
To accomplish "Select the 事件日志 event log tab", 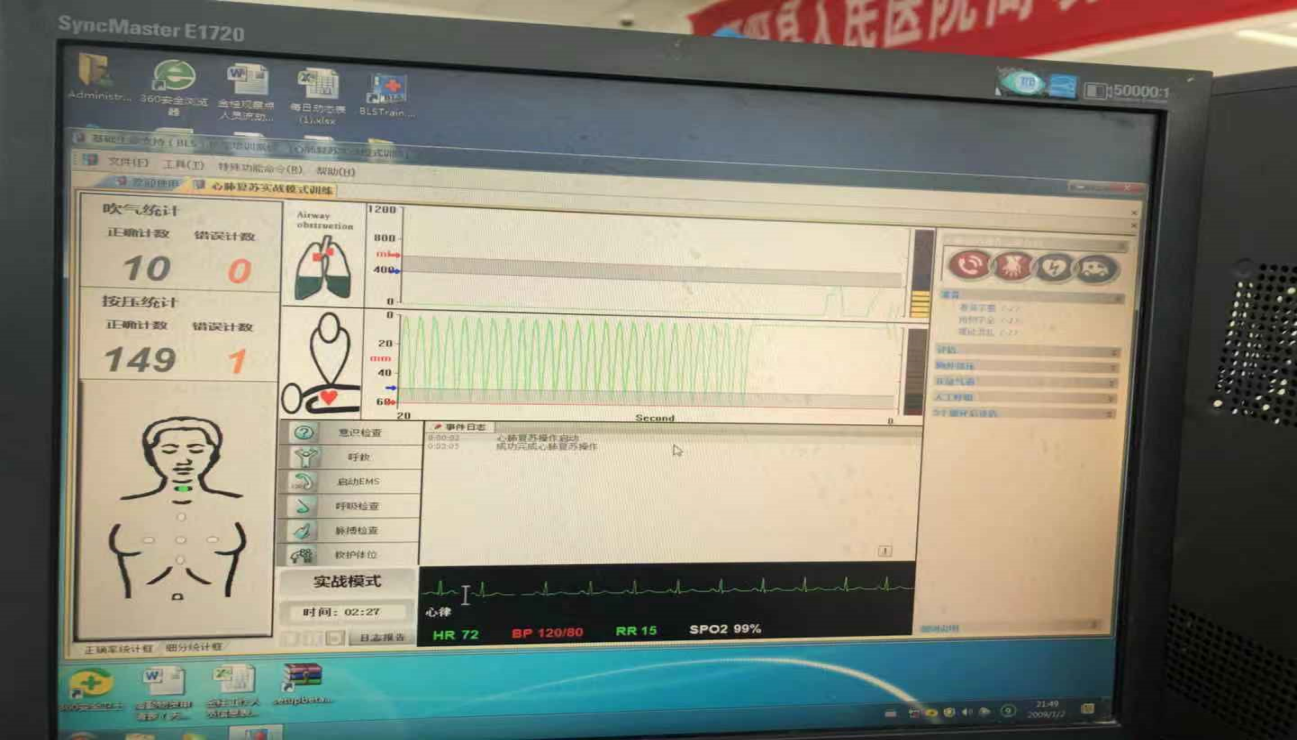I will [461, 427].
